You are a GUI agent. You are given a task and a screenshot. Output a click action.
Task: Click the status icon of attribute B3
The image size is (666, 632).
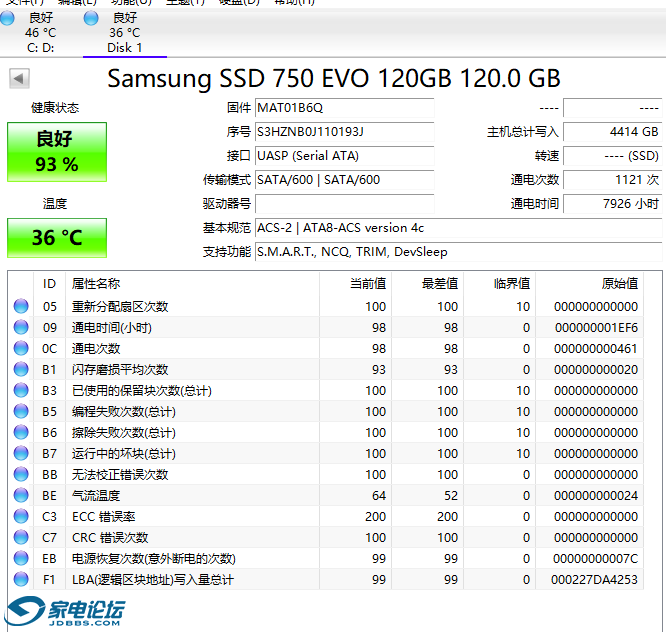[x=21, y=390]
